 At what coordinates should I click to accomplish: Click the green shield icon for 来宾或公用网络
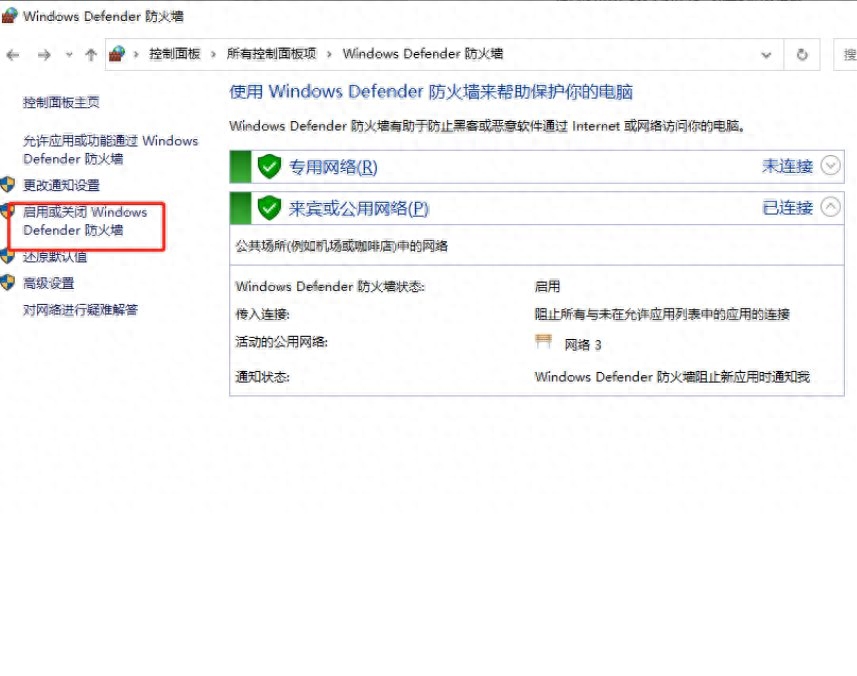[268, 205]
